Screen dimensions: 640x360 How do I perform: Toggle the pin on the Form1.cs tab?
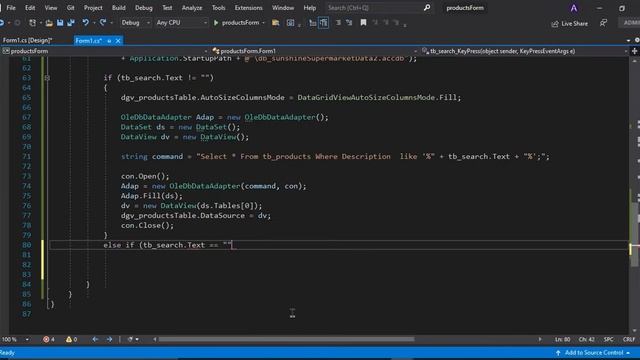[x=109, y=41]
